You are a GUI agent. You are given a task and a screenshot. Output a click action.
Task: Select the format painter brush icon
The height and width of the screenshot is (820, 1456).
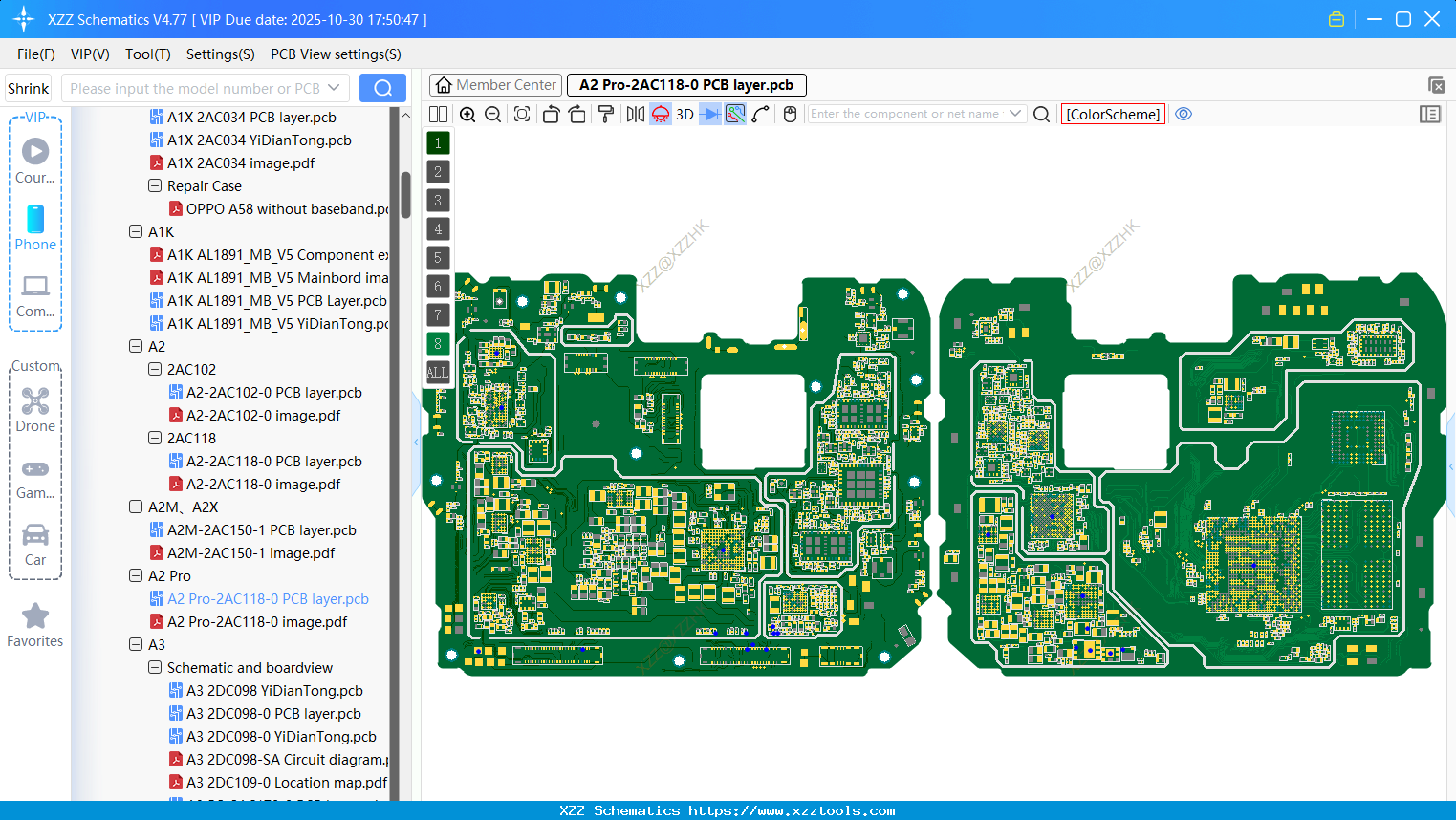(605, 115)
